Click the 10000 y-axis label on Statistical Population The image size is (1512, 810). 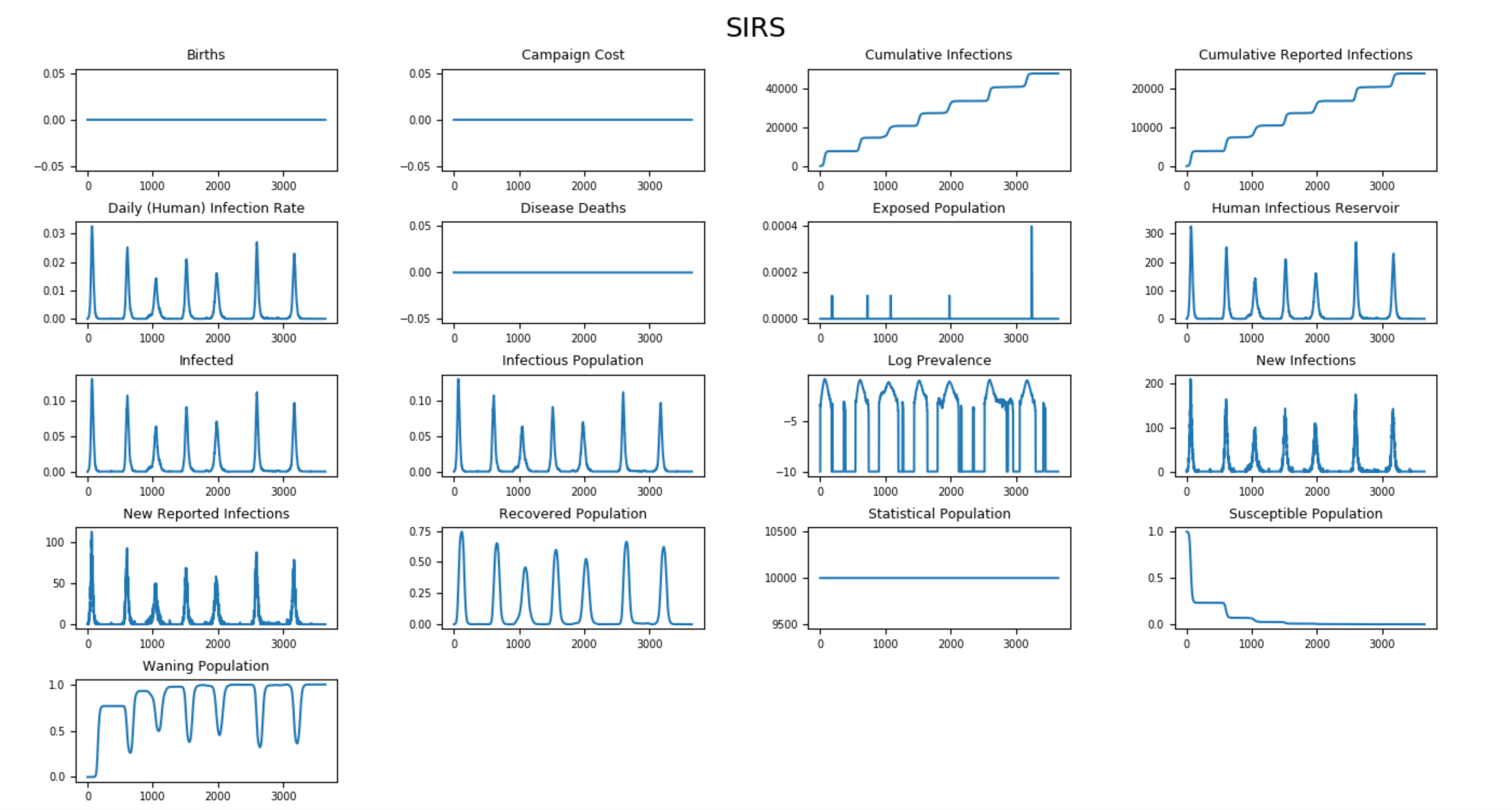pyautogui.click(x=780, y=578)
